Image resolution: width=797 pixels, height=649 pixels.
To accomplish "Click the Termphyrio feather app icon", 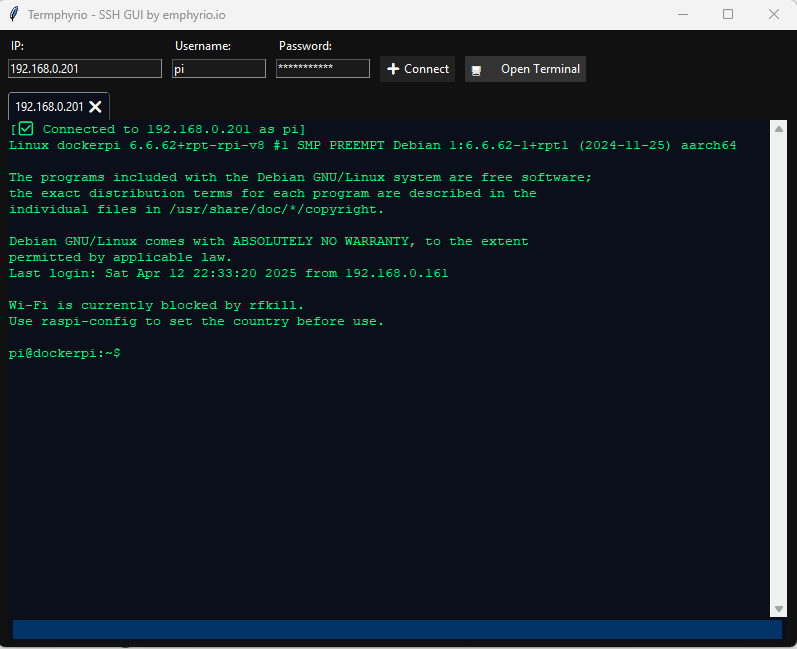I will (x=14, y=14).
